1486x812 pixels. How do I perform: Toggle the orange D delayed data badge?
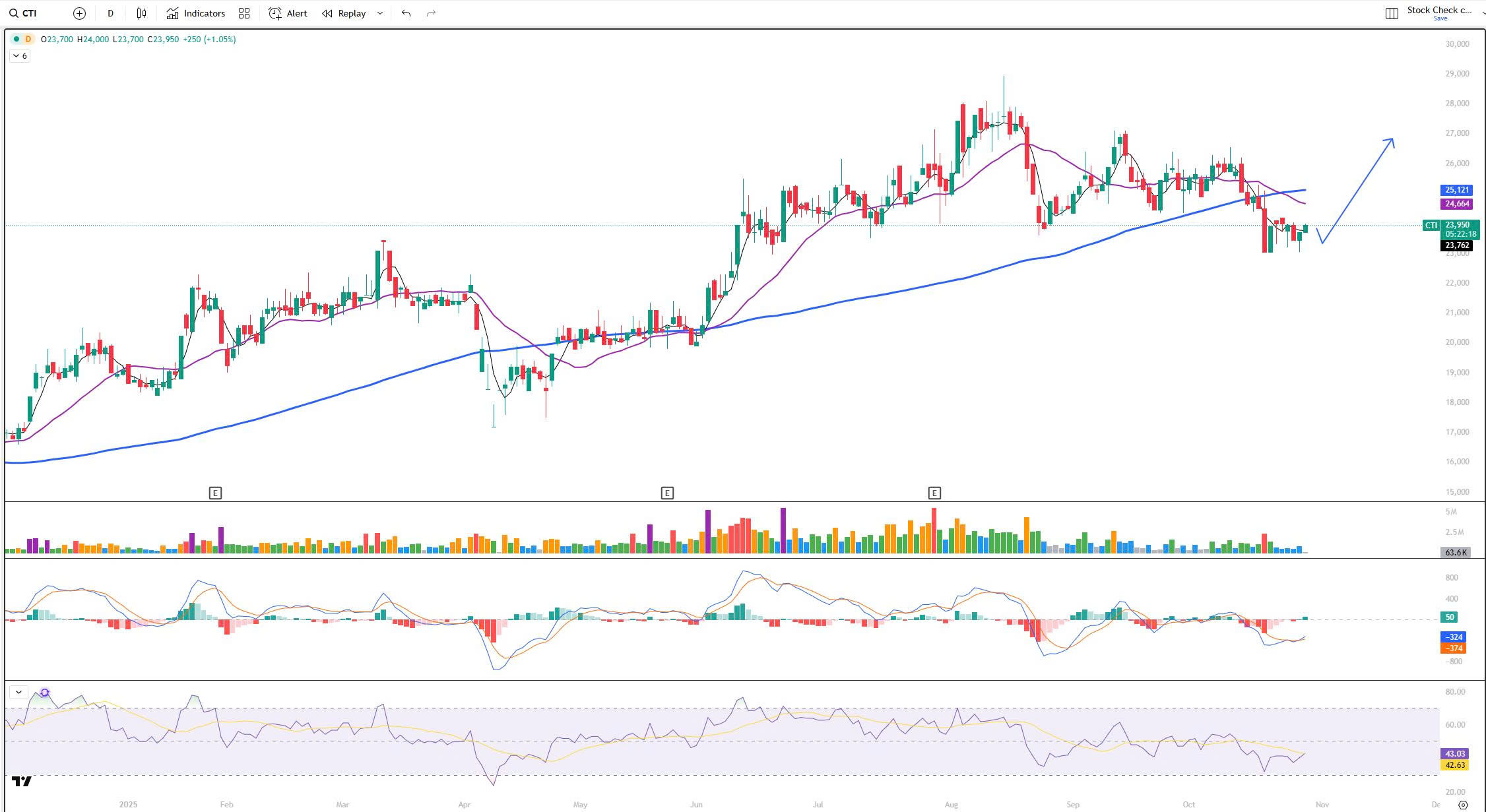(x=28, y=40)
